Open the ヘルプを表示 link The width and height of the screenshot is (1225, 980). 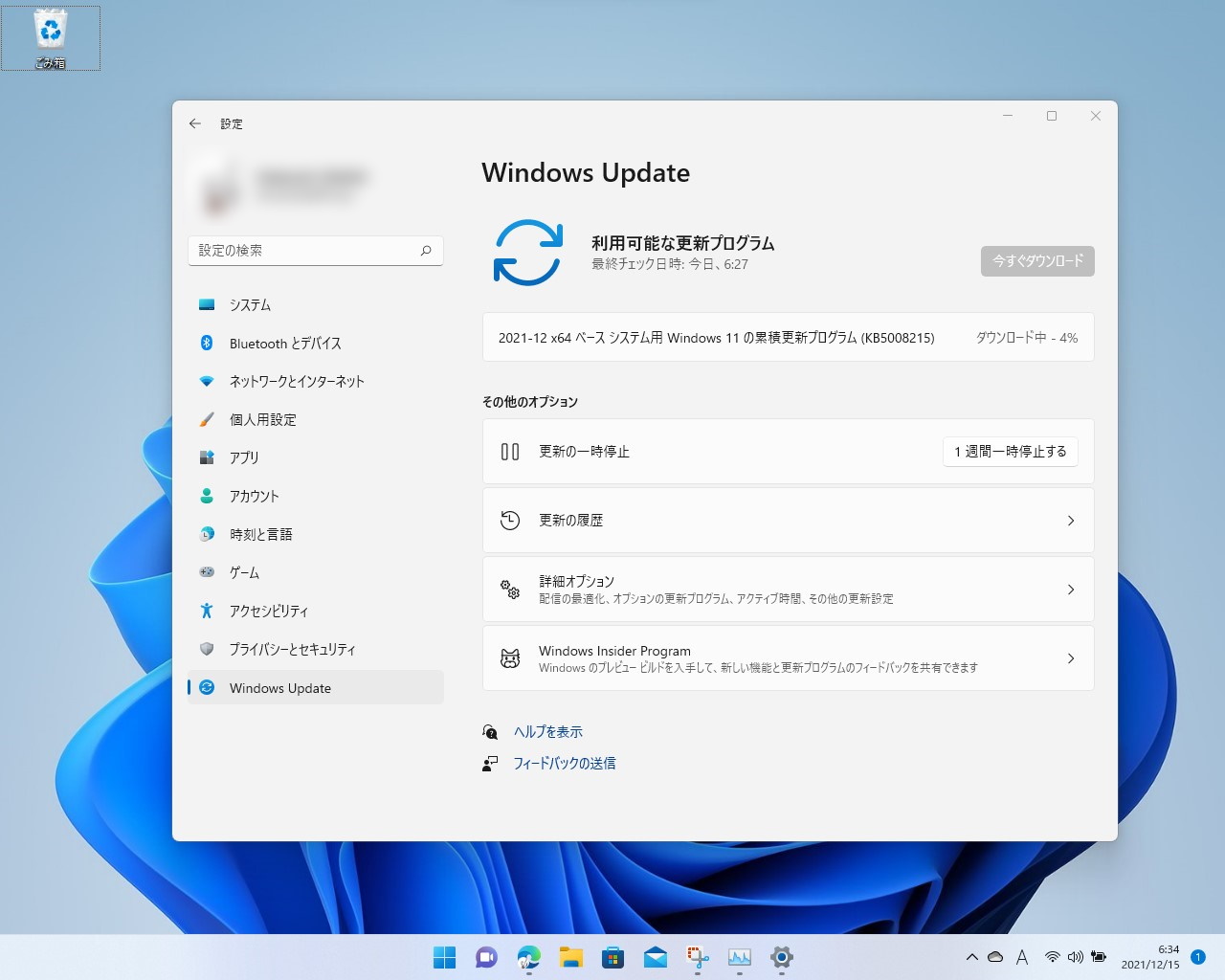coord(546,730)
